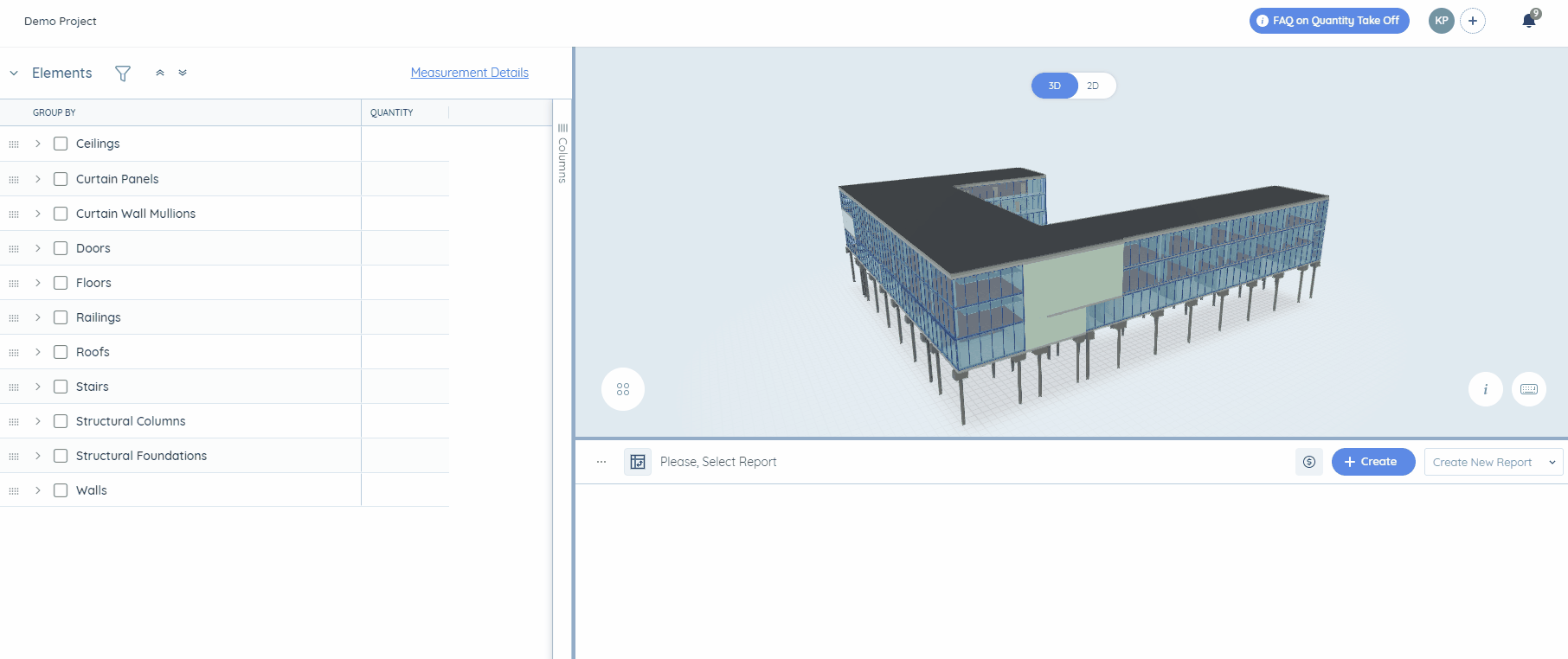Grab the drag handle on Ceilings row
The image size is (1568, 659).
point(14,144)
